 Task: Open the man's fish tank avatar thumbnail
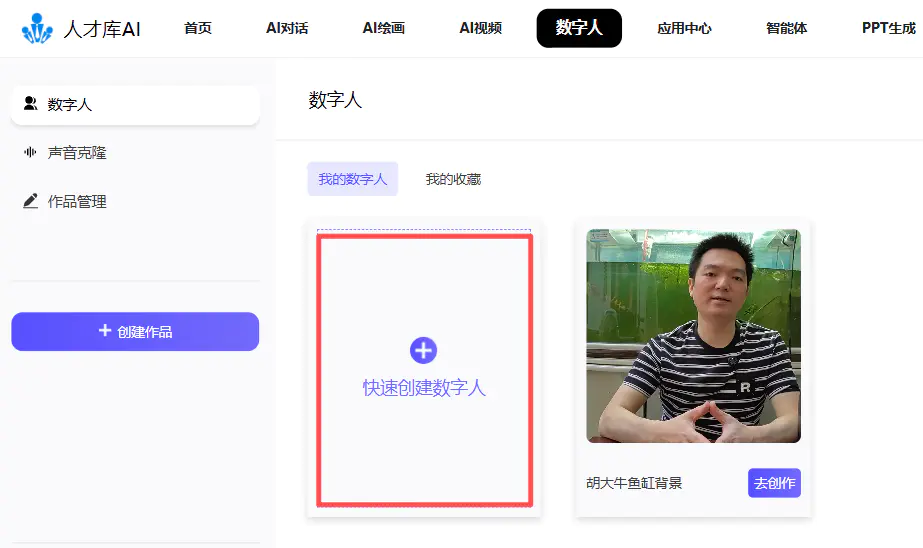pos(693,336)
